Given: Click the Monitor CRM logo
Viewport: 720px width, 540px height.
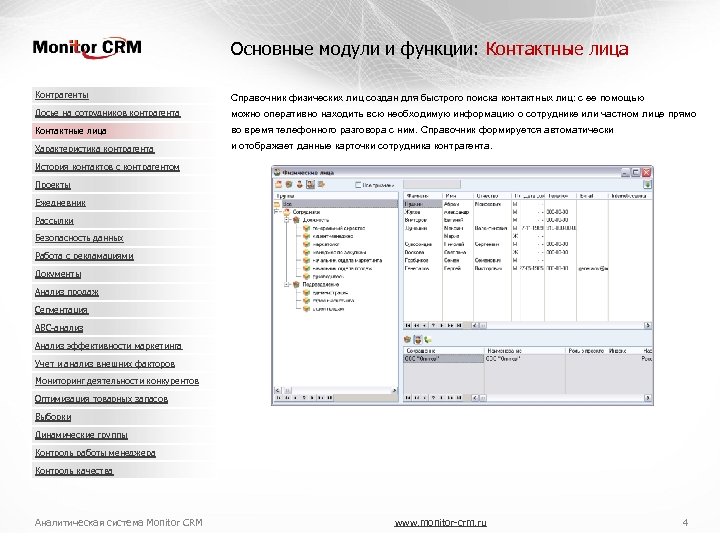Looking at the screenshot, I should [x=87, y=48].
